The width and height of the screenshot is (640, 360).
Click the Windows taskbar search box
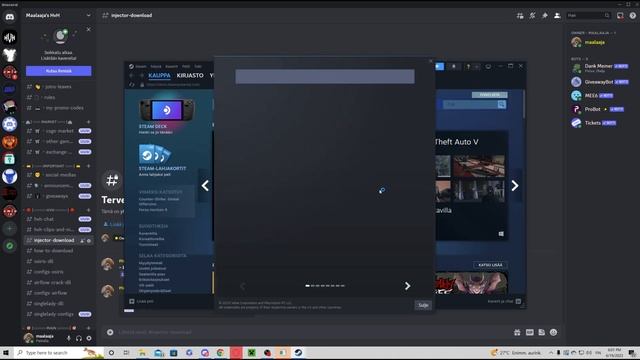[x=59, y=353]
